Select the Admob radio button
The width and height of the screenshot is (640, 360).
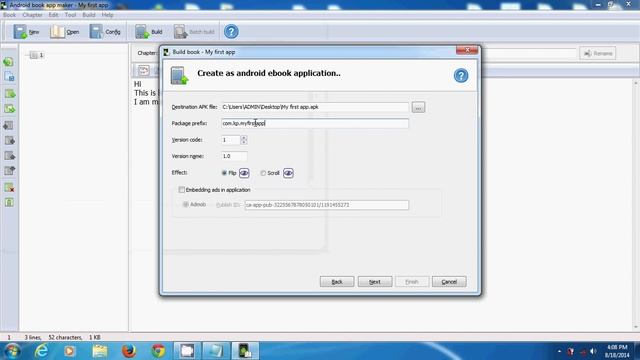[x=186, y=204]
